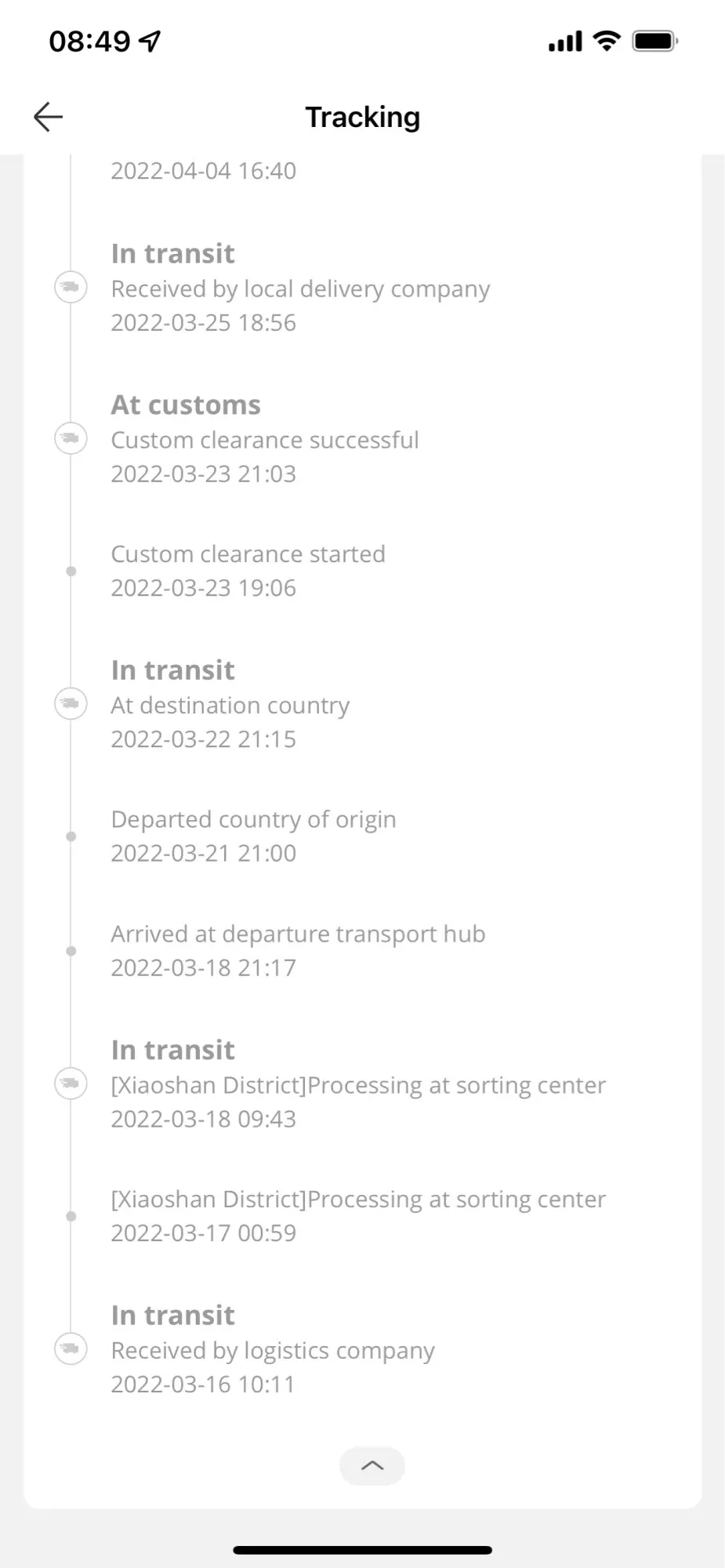Select the 'Custom clearance started' timeline dot
Screen dimensions: 725x1568
pyautogui.click(x=71, y=572)
